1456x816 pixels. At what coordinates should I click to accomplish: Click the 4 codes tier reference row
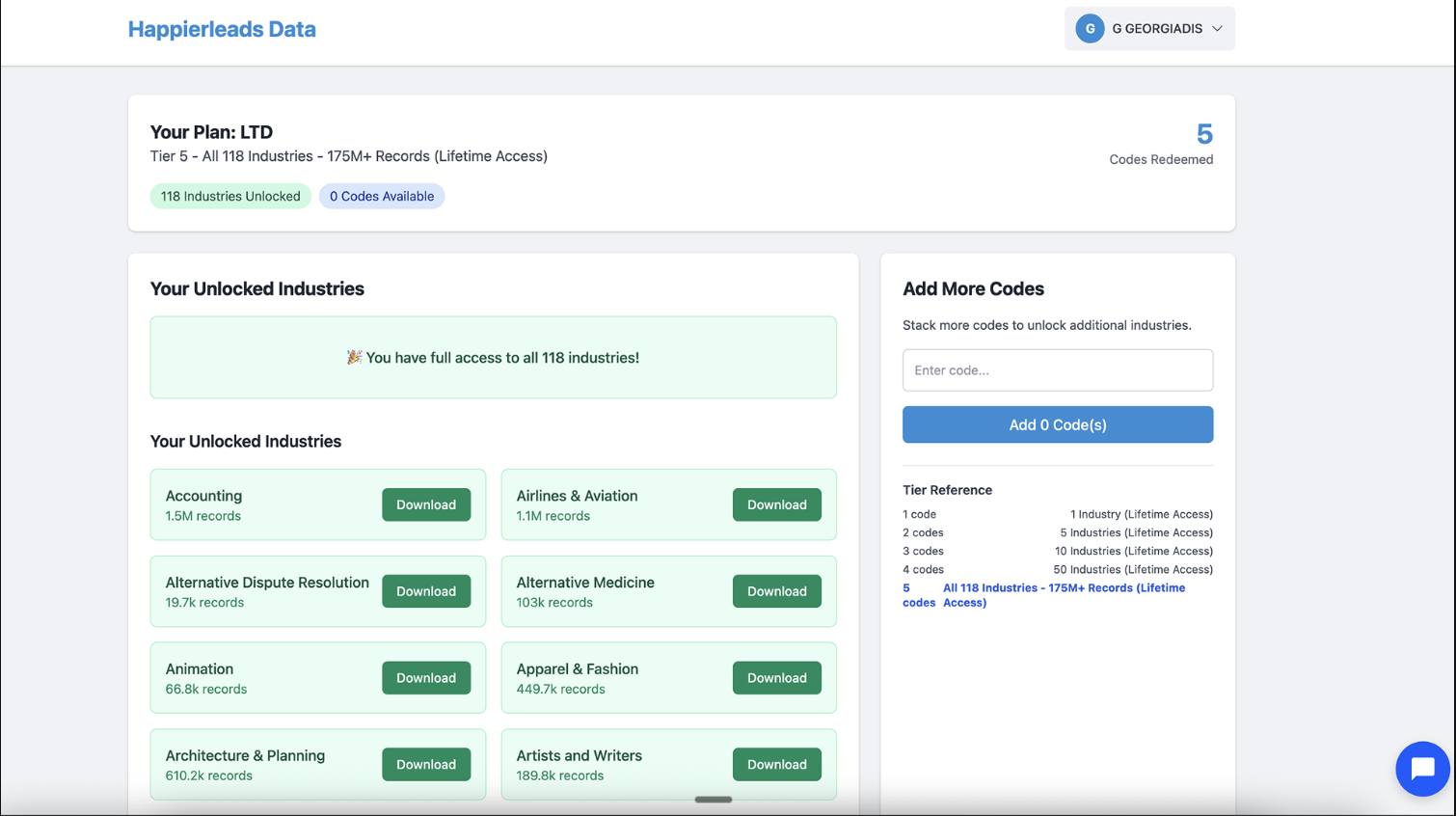[x=1058, y=569]
